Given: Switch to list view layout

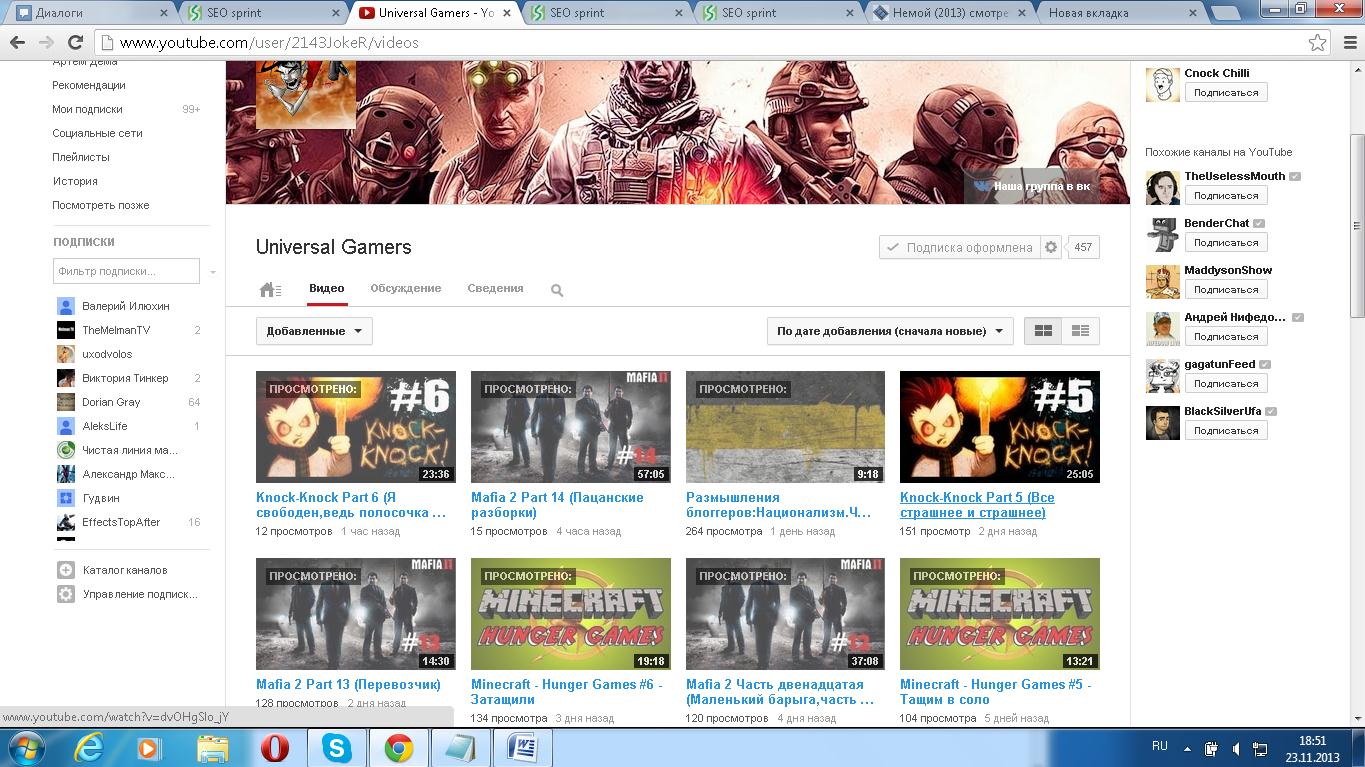Looking at the screenshot, I should click(1080, 331).
